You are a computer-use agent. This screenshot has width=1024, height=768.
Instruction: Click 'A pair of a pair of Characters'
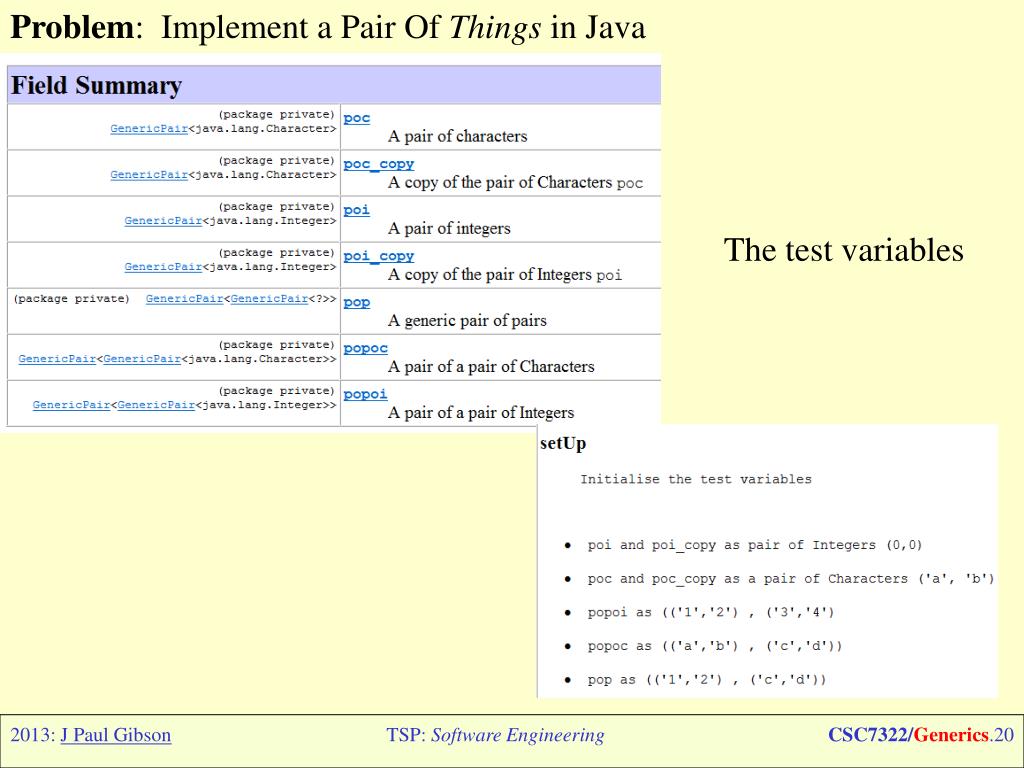tap(491, 367)
